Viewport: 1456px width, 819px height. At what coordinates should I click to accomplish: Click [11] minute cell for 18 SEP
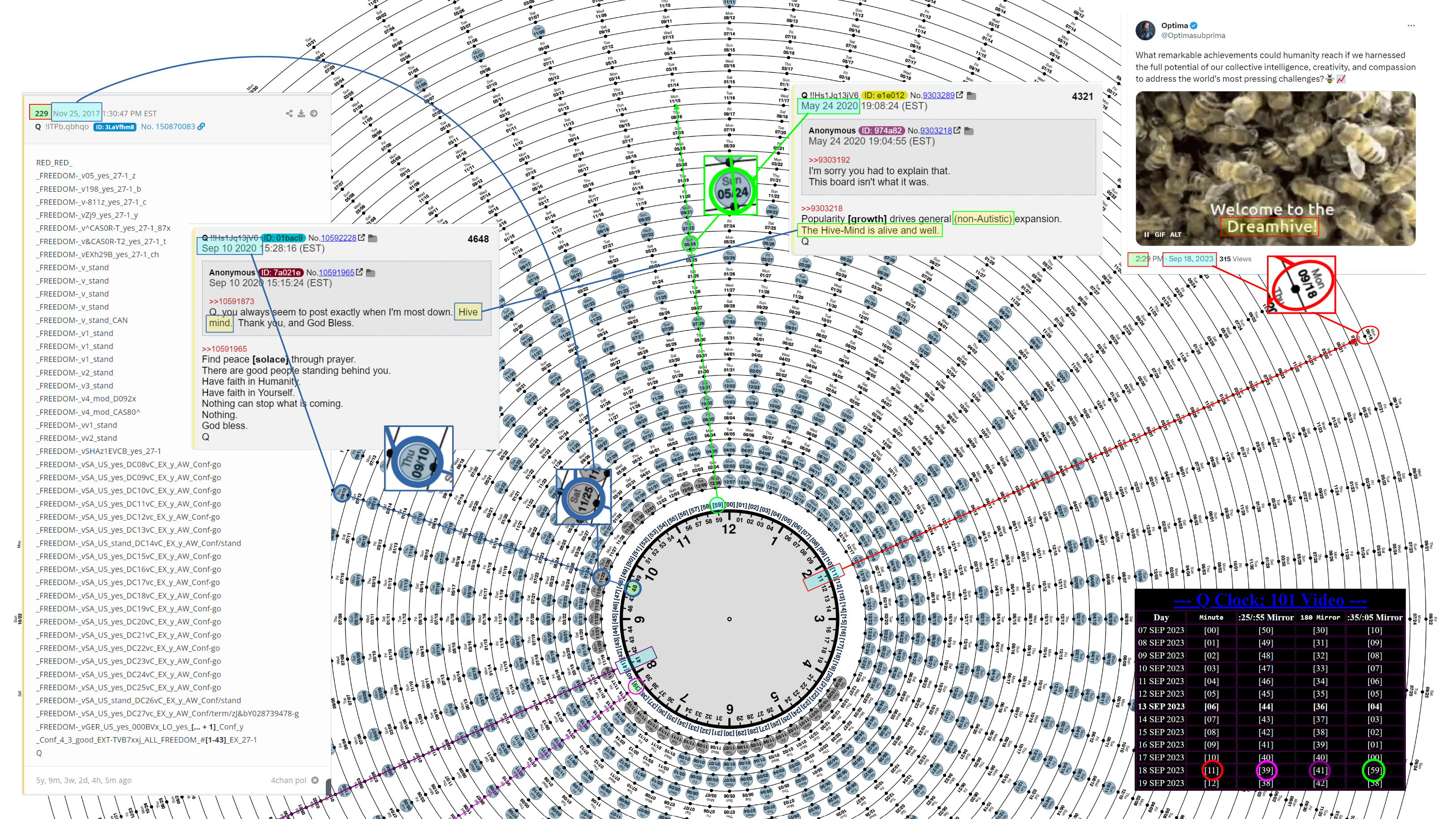tap(1211, 770)
